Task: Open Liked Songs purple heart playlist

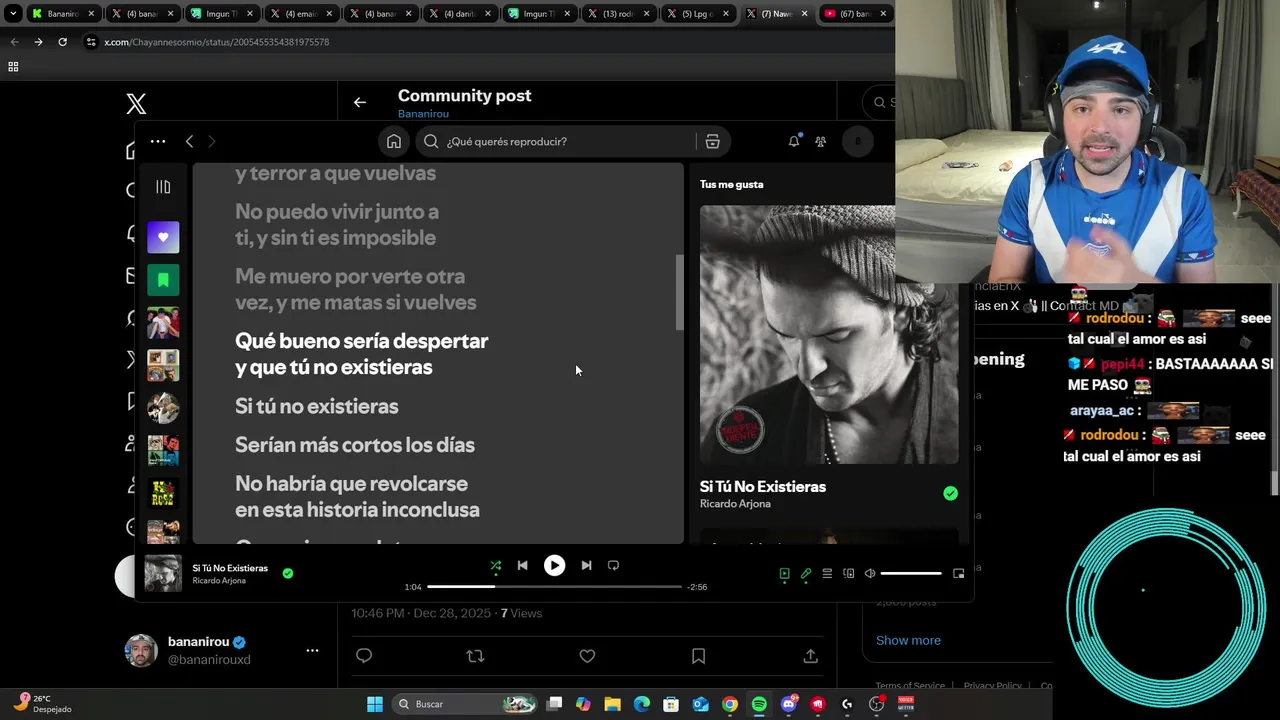Action: (x=163, y=237)
